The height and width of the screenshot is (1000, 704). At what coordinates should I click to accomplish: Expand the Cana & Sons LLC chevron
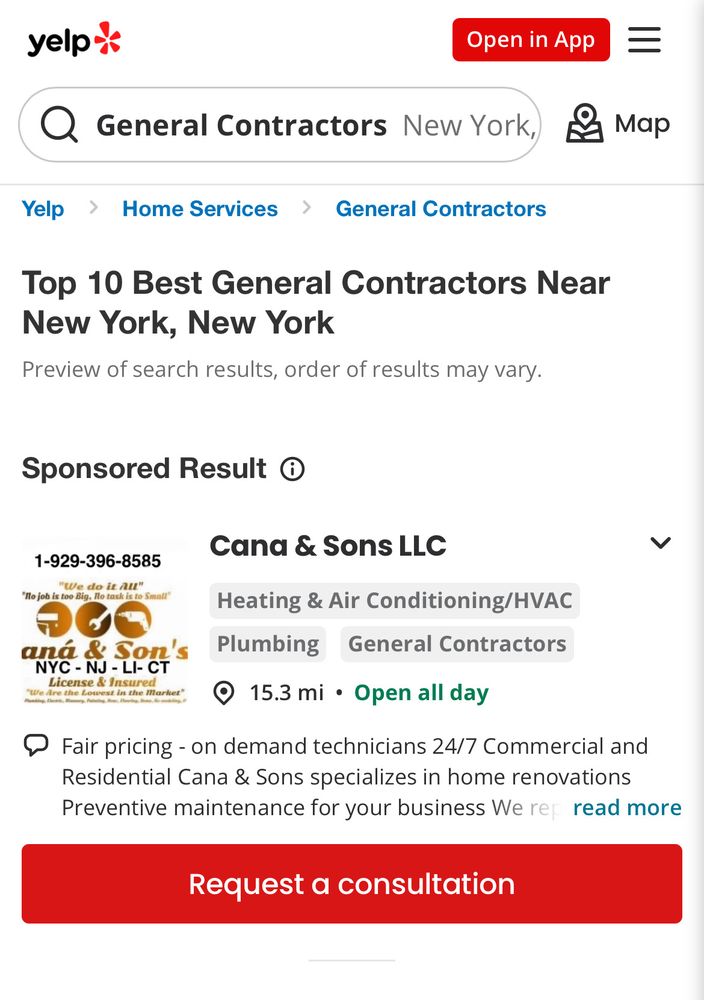click(660, 543)
